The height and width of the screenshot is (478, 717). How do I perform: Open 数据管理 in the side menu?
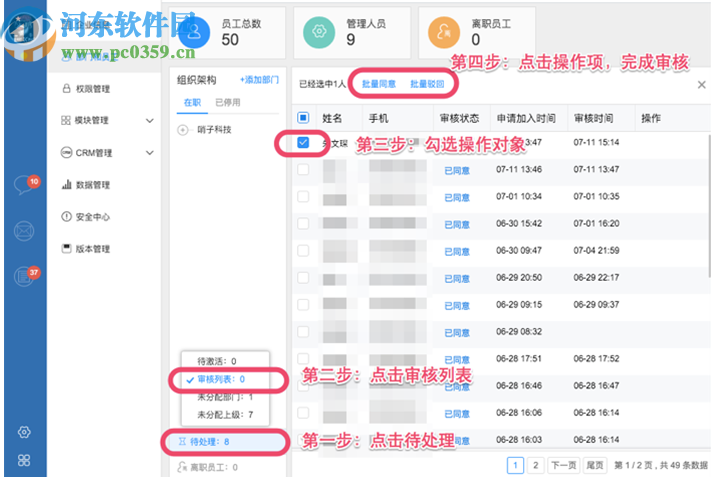point(93,185)
